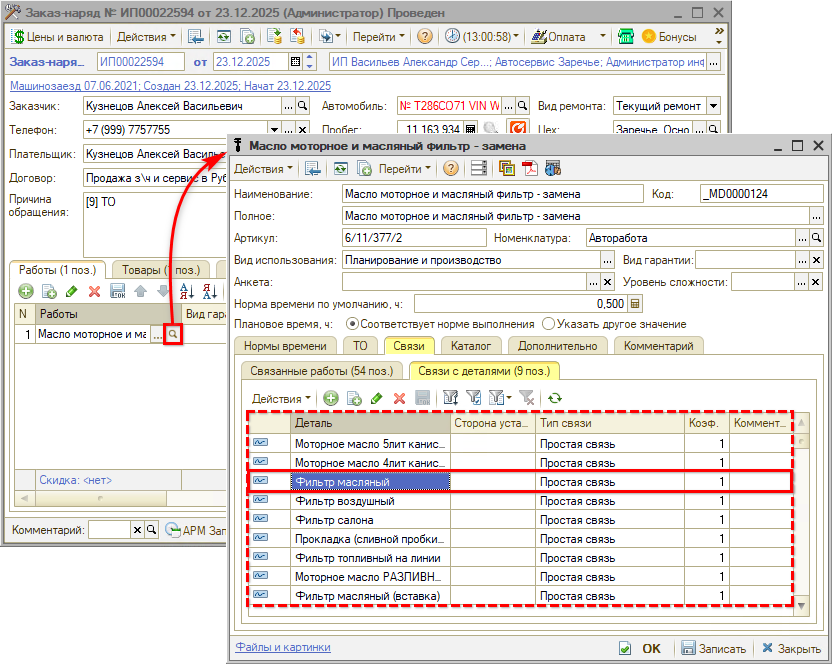Open Вид ремонта dropdown arrow
832x664 pixels.
click(713, 106)
